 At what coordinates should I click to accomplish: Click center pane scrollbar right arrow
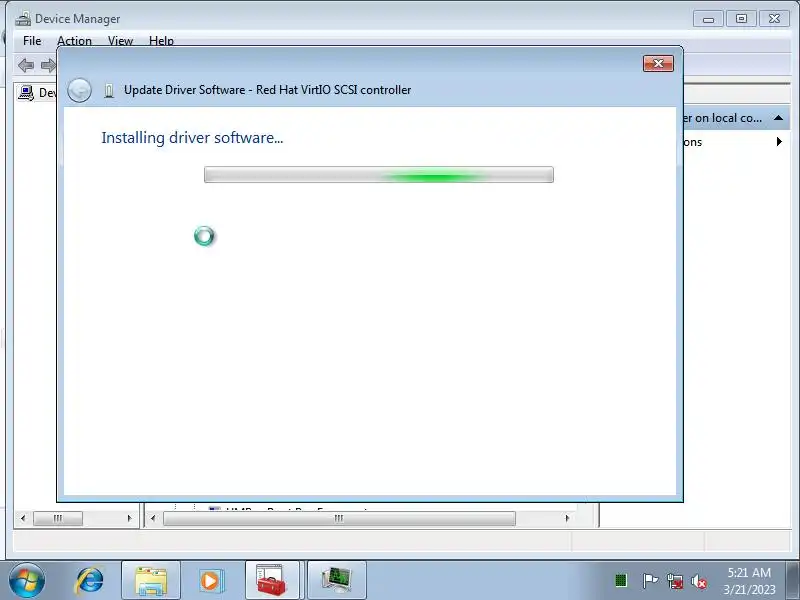pos(567,518)
